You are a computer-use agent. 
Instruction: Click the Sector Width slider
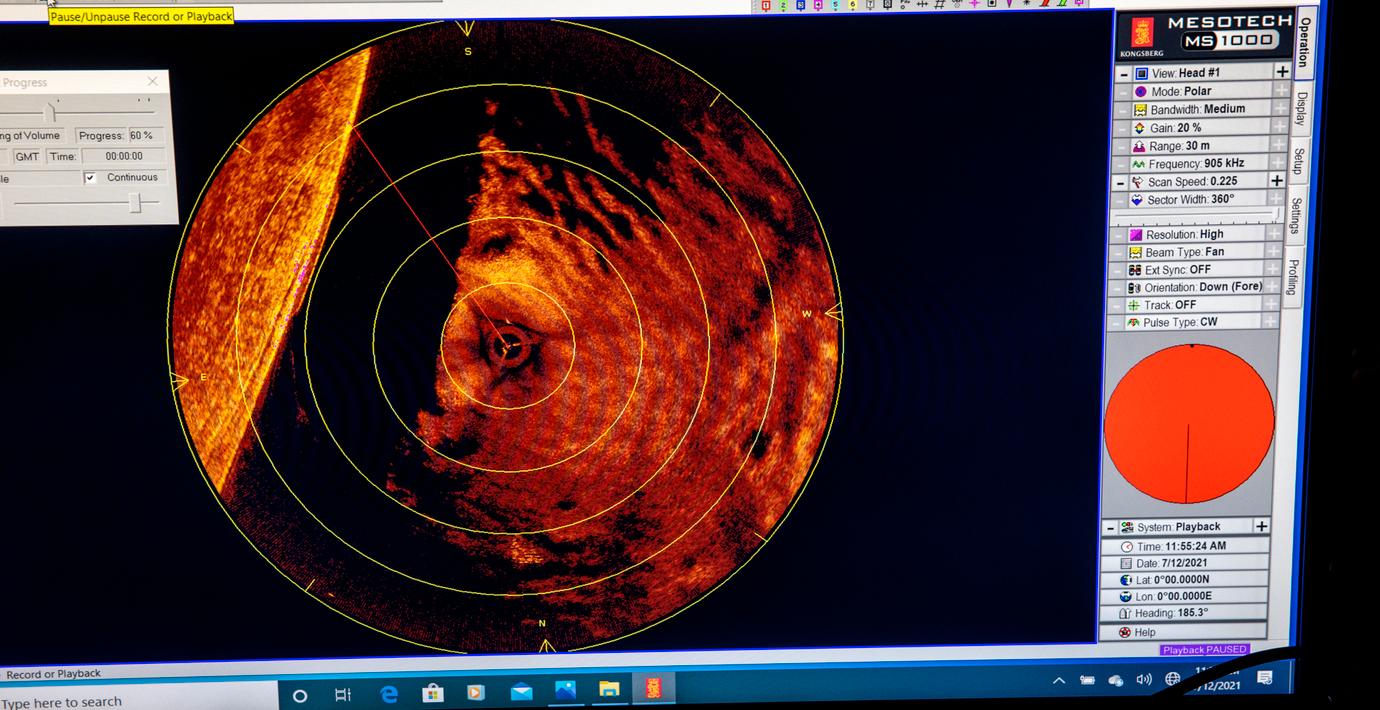[x=1197, y=216]
